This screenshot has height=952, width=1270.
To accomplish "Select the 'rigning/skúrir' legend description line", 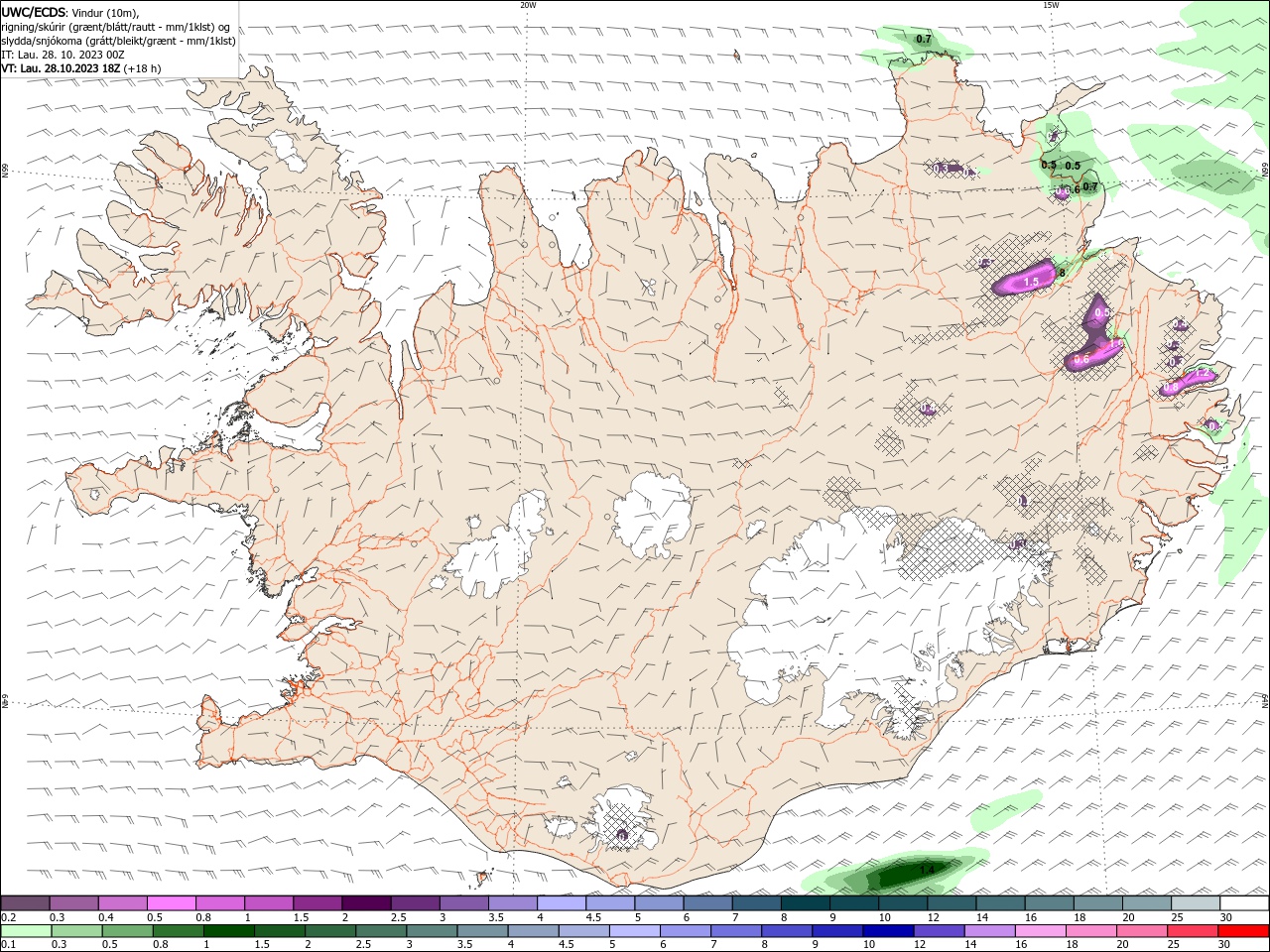I will coord(116,27).
